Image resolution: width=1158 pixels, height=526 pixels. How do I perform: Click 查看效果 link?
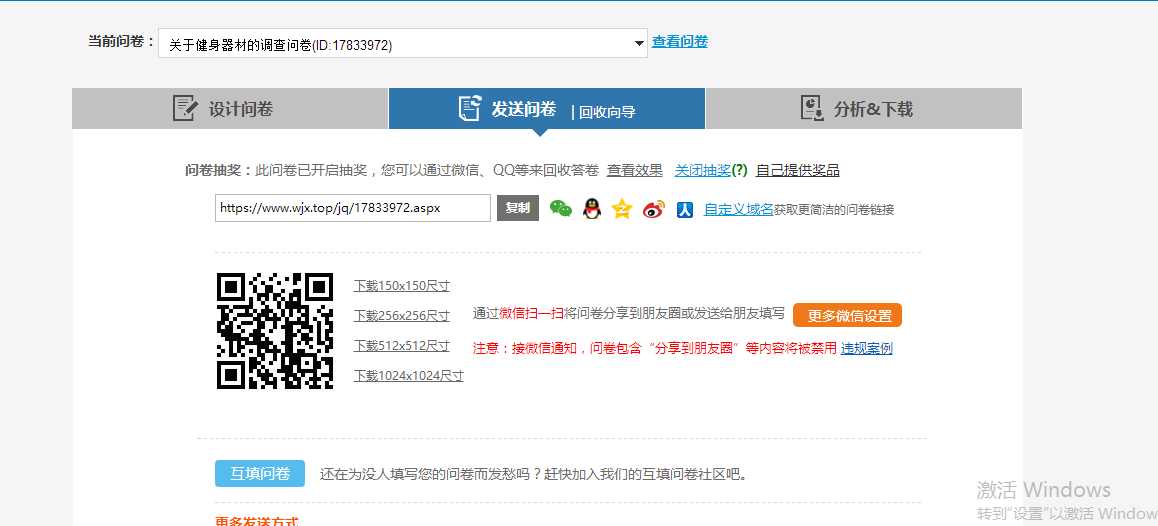click(x=634, y=171)
